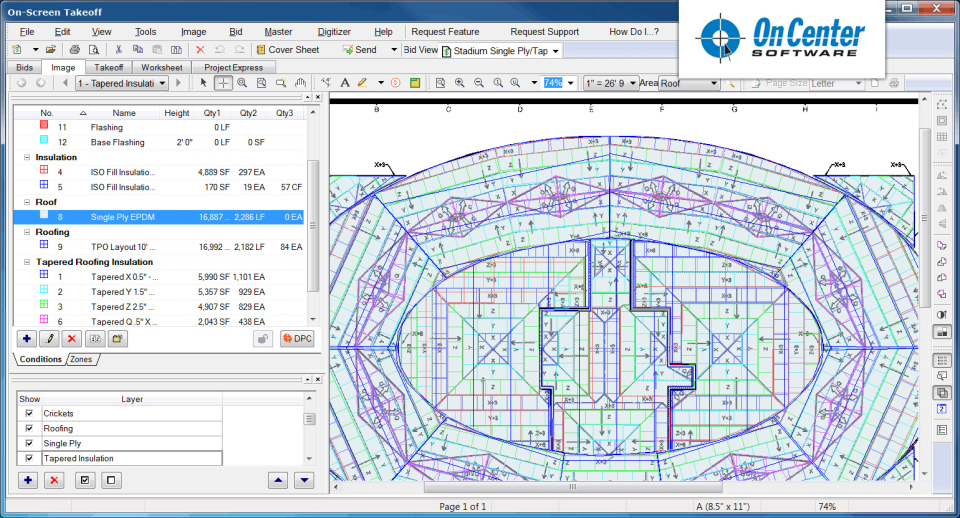Toggle the Roofing layer checkbox
The image size is (960, 518).
[29, 428]
